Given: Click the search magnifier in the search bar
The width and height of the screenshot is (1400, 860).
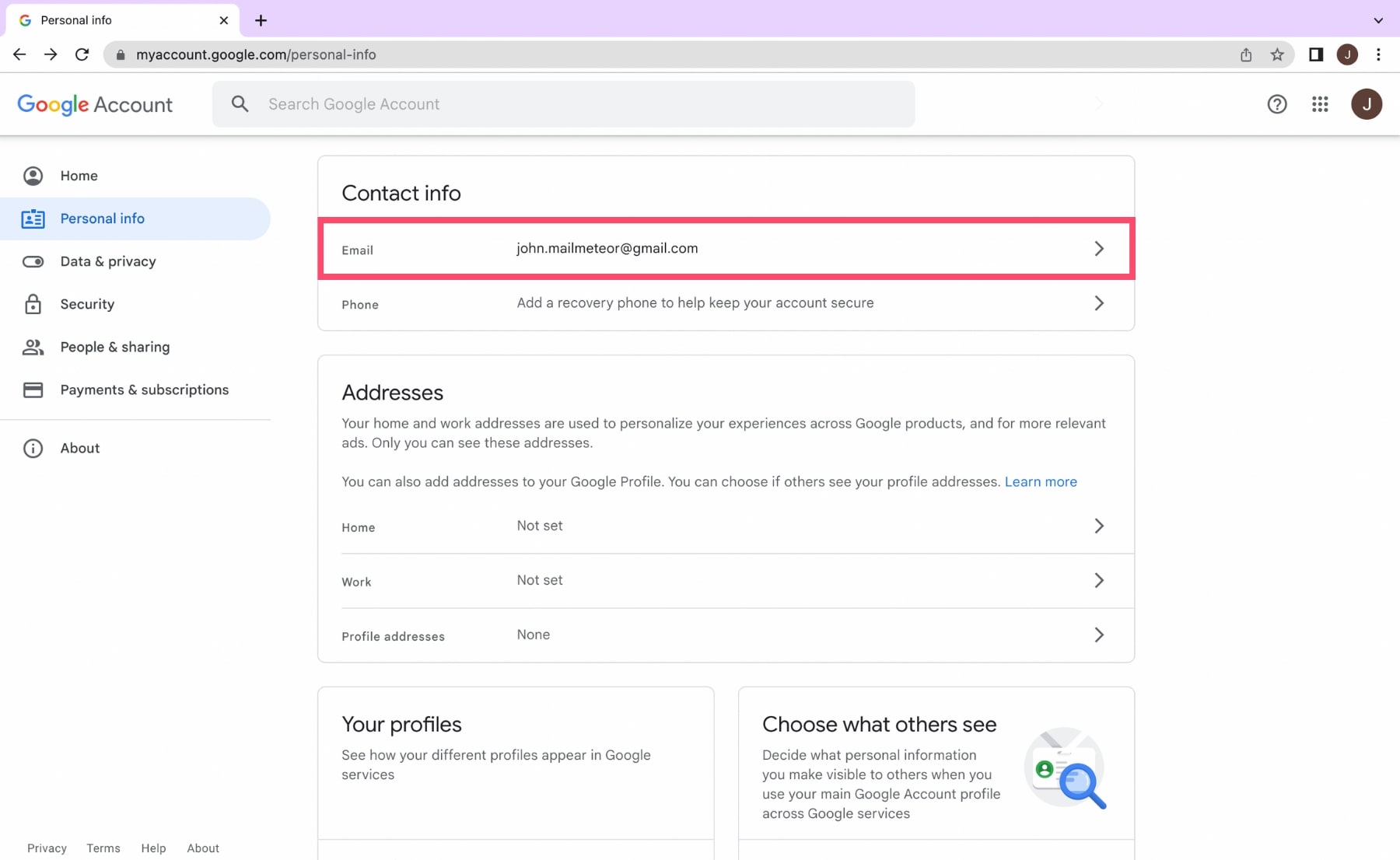Looking at the screenshot, I should (240, 103).
